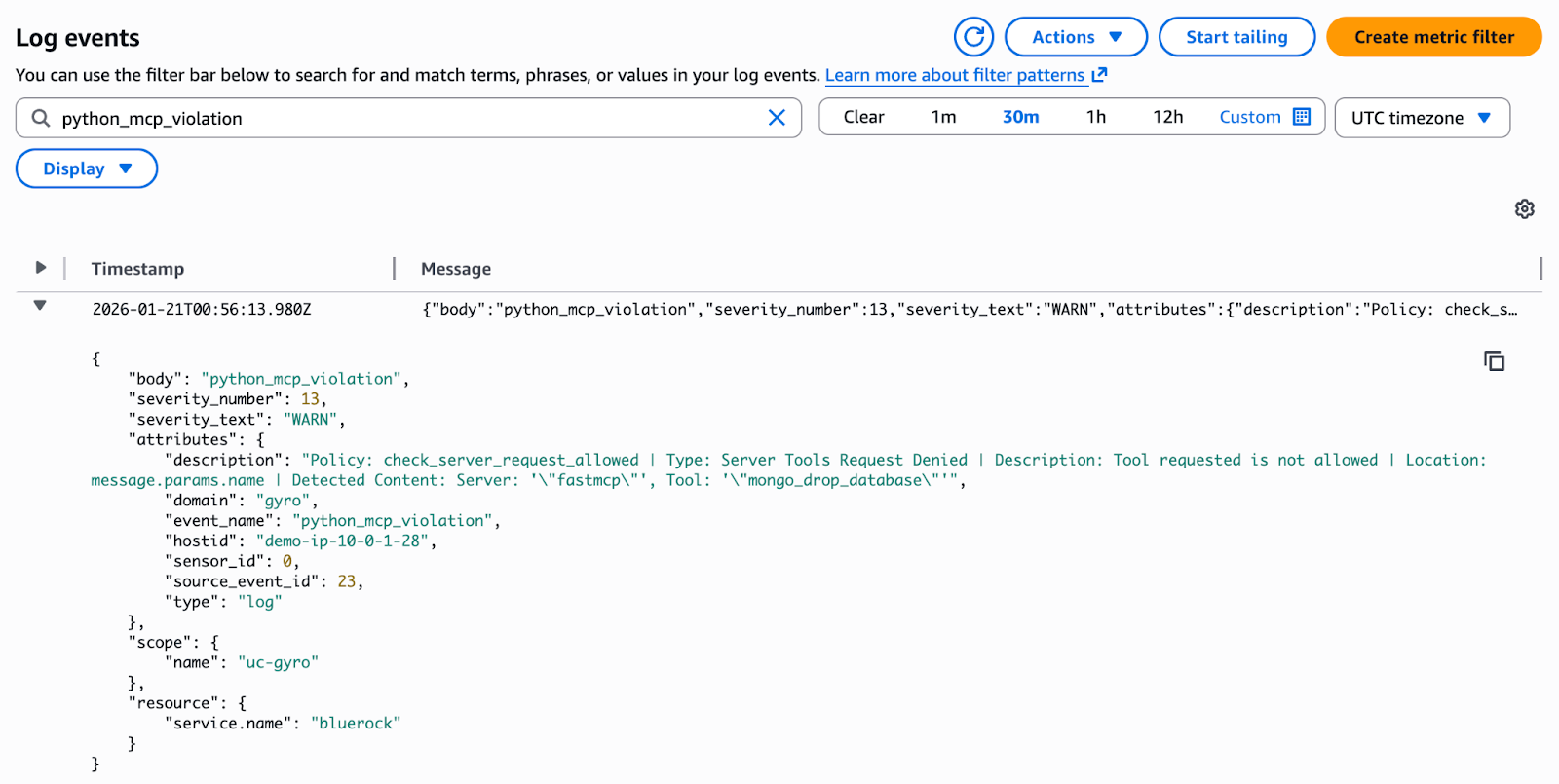Select the 1m time range
This screenshot has width=1559, height=784.
click(x=943, y=117)
